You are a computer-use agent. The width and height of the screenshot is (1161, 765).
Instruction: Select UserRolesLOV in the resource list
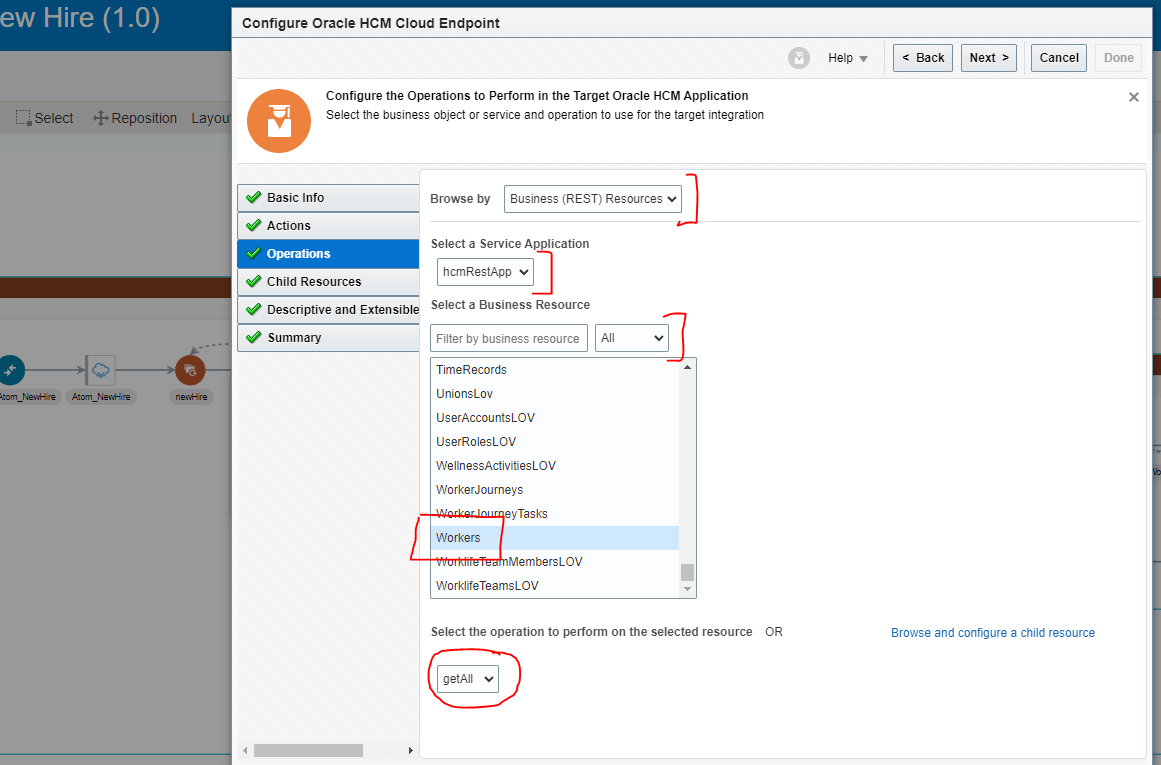555,441
